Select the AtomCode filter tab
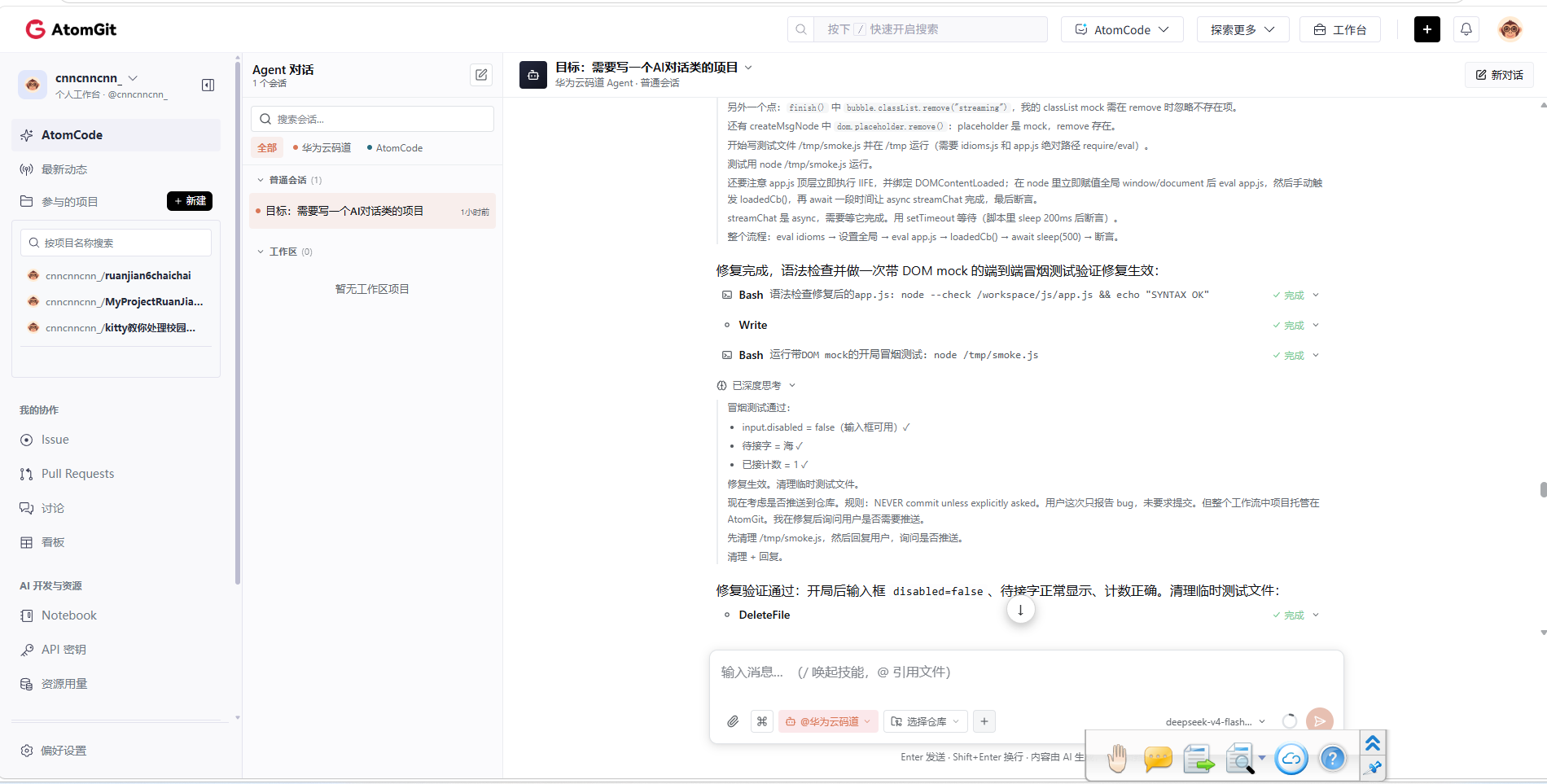 click(x=395, y=147)
